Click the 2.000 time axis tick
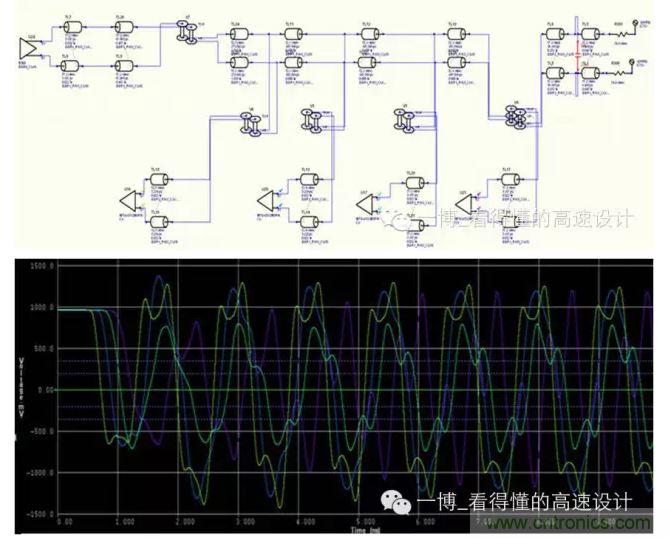The width and height of the screenshot is (670, 538). tap(184, 522)
